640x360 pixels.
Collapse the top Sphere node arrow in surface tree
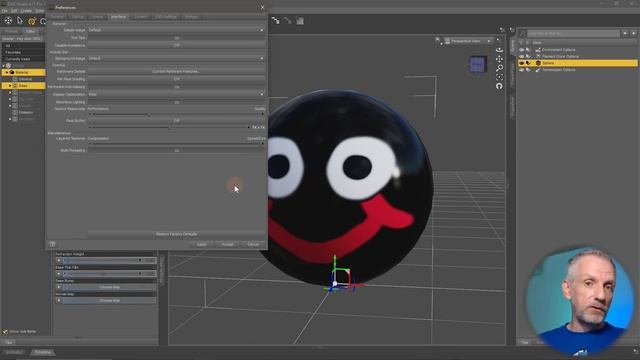[4, 65]
